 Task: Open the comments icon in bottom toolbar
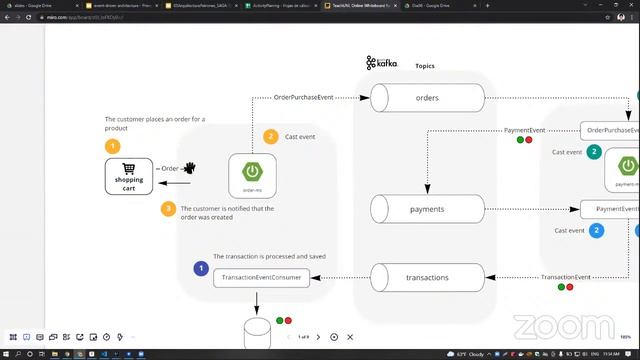pyautogui.click(x=40, y=337)
